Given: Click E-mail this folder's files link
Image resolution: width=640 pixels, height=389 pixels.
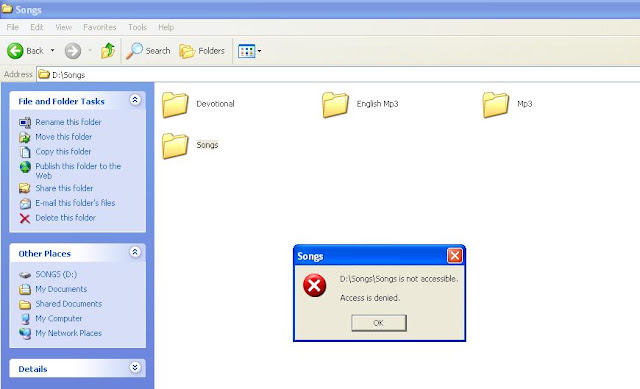Looking at the screenshot, I should click(75, 203).
